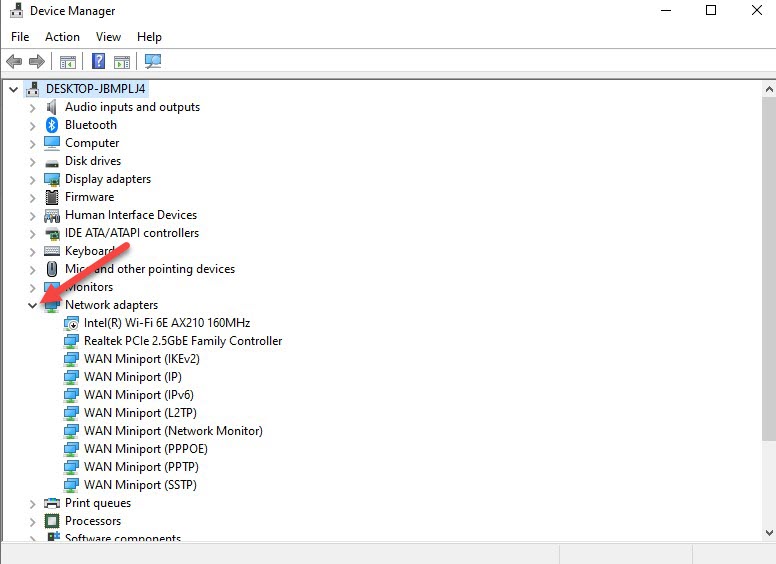Click Scan for hardware changes icon
The image size is (776, 564).
[153, 61]
